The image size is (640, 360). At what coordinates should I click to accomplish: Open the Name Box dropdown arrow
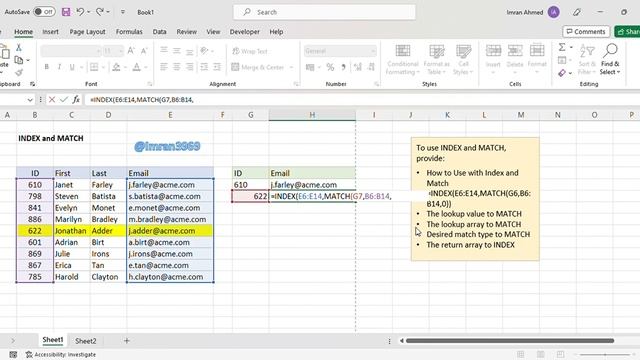click(30, 100)
